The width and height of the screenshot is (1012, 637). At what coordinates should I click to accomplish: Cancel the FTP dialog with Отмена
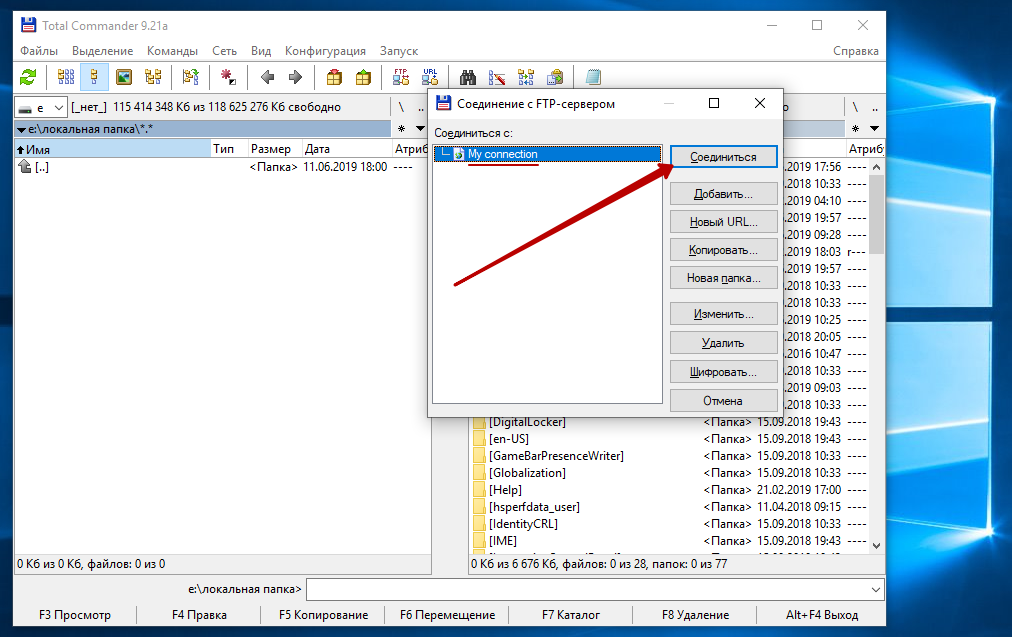point(724,401)
